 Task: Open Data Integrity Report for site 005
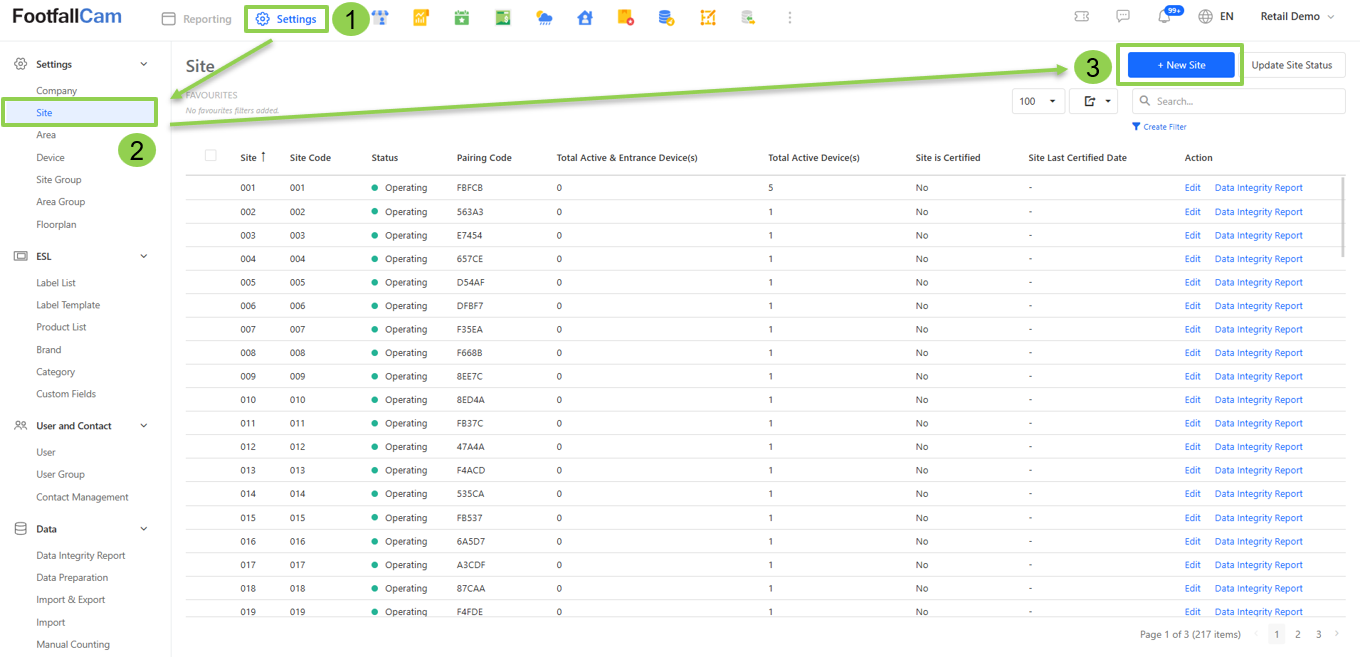pos(1258,283)
